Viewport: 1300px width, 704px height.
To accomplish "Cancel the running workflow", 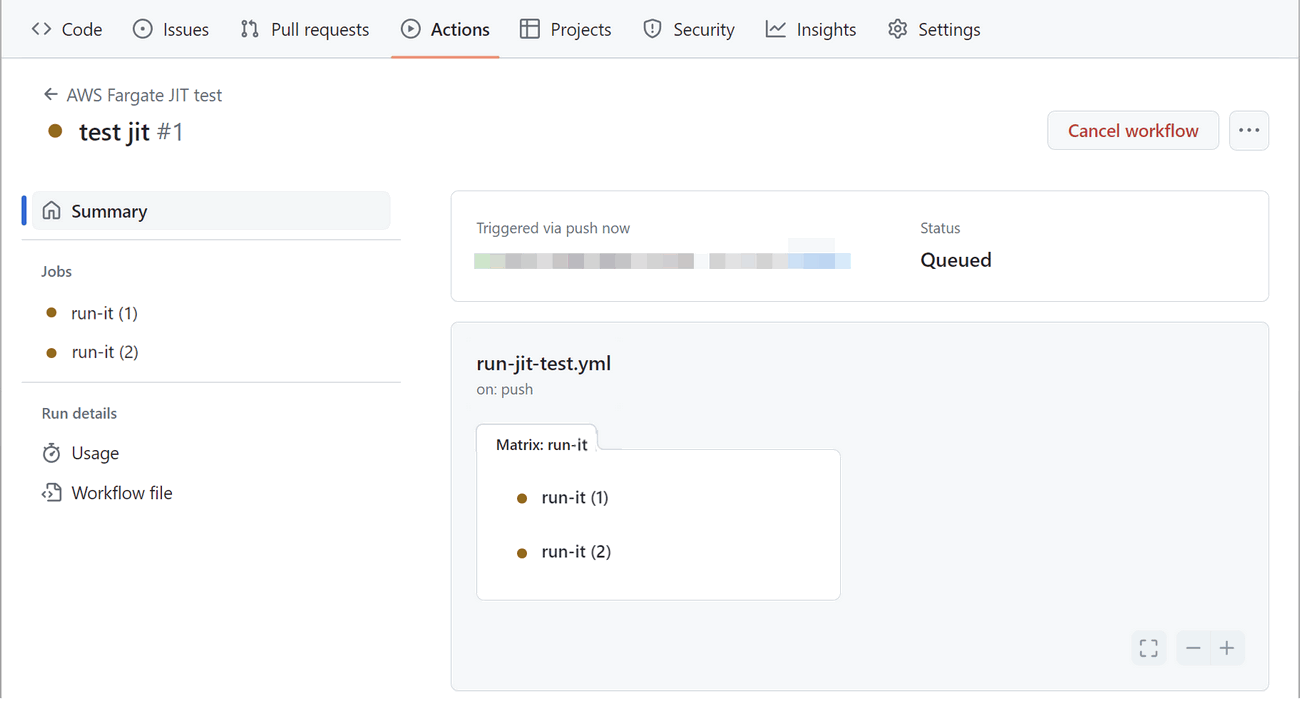I will coord(1133,131).
